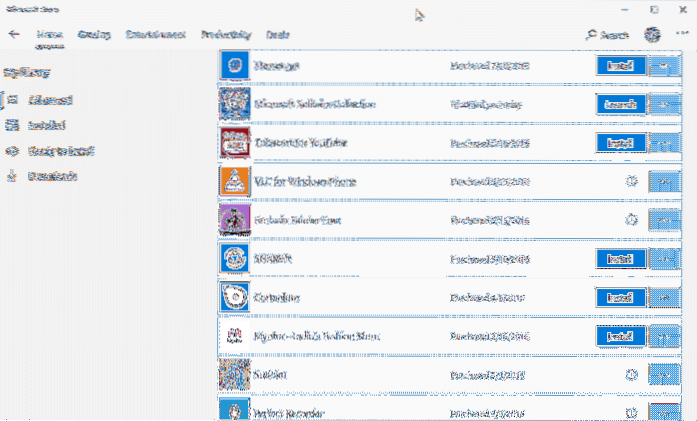Screen dimensions: 697x421
Task: Launch Microsoft Solitaire Collection
Action: point(616,105)
